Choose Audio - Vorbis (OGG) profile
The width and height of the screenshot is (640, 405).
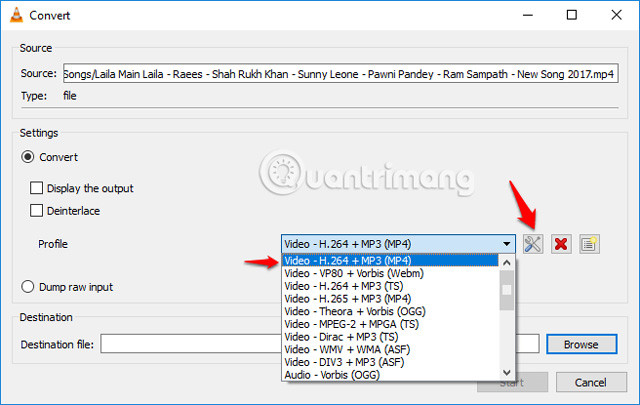click(x=390, y=374)
